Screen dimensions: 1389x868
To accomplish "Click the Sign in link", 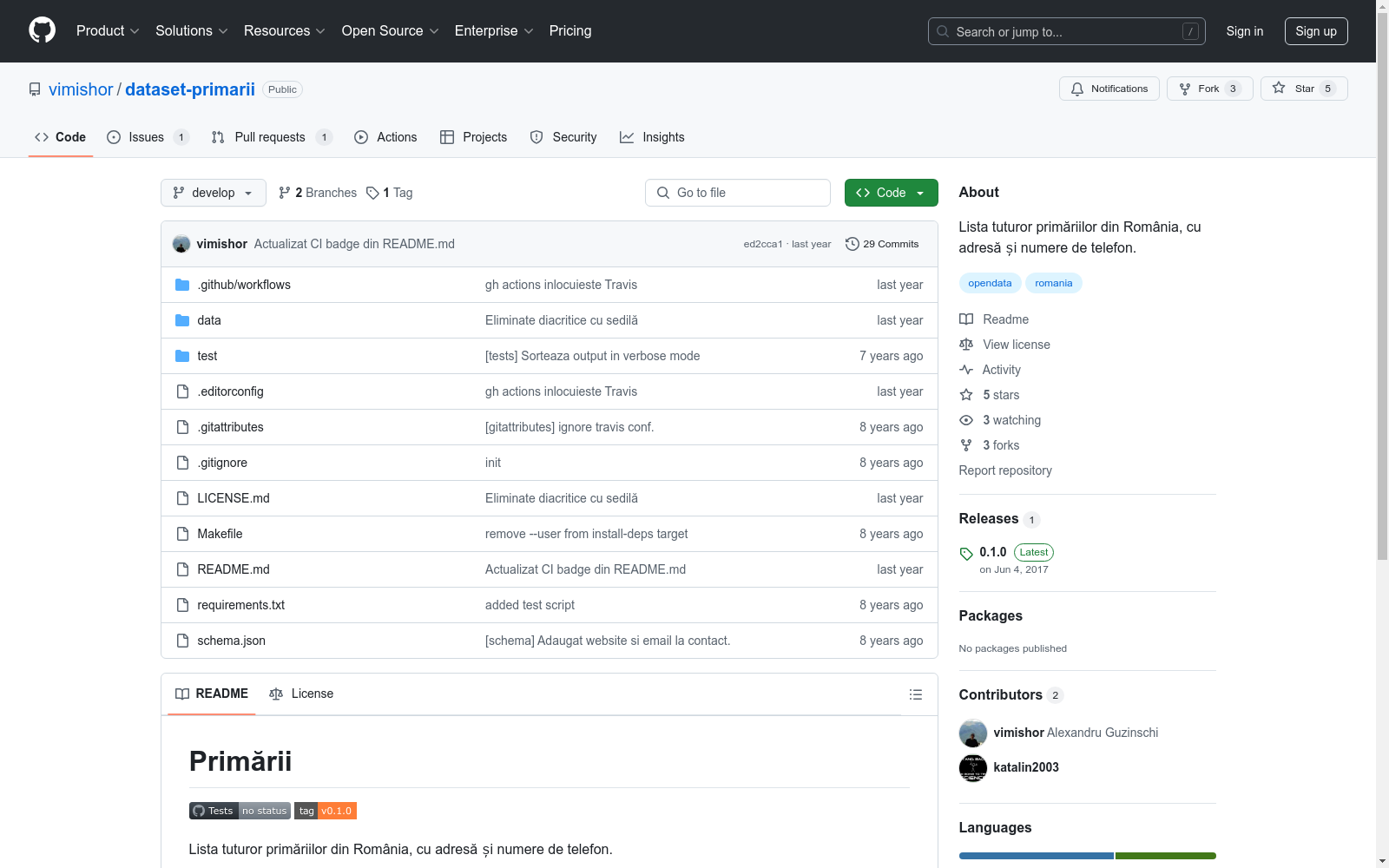I will [1245, 31].
